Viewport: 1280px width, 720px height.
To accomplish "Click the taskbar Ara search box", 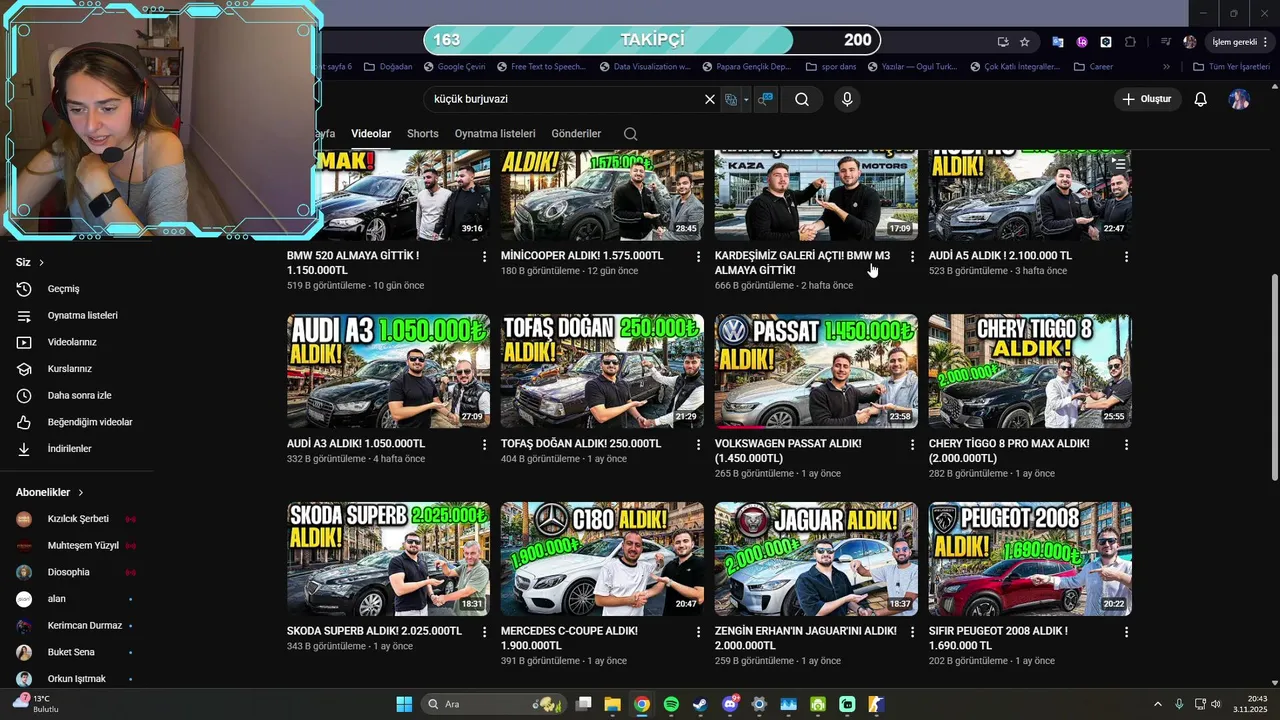I will click(x=493, y=704).
